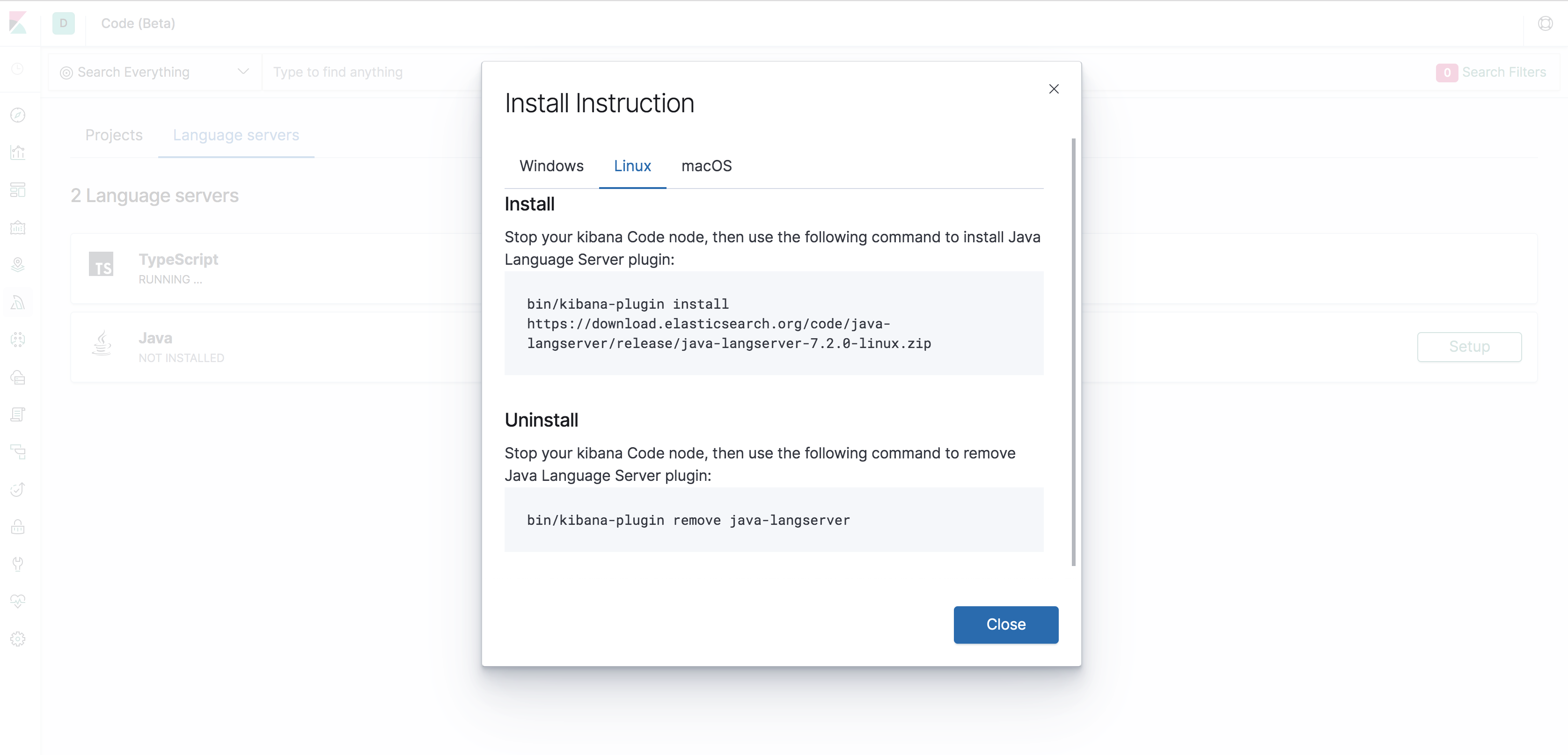Switch to the Windows install tab

click(552, 166)
